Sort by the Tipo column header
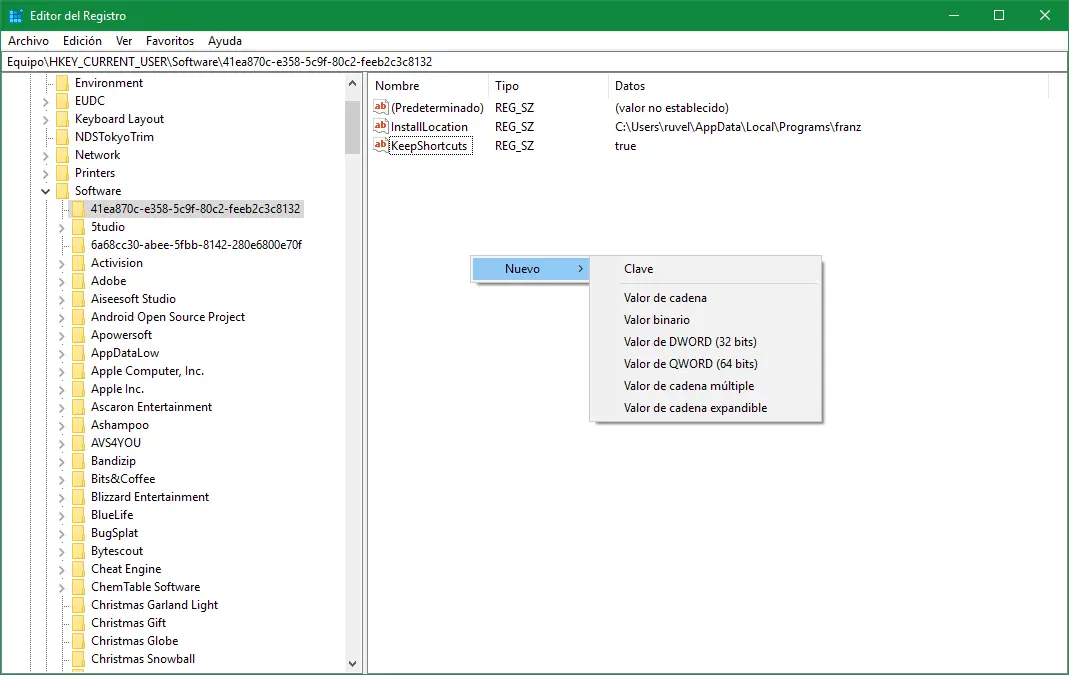Screen dimensions: 1069x675 point(547,86)
